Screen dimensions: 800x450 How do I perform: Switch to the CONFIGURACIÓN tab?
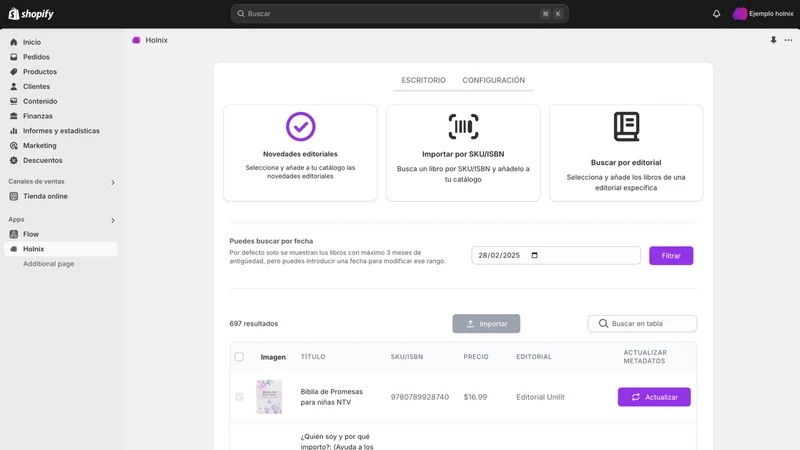coord(494,80)
